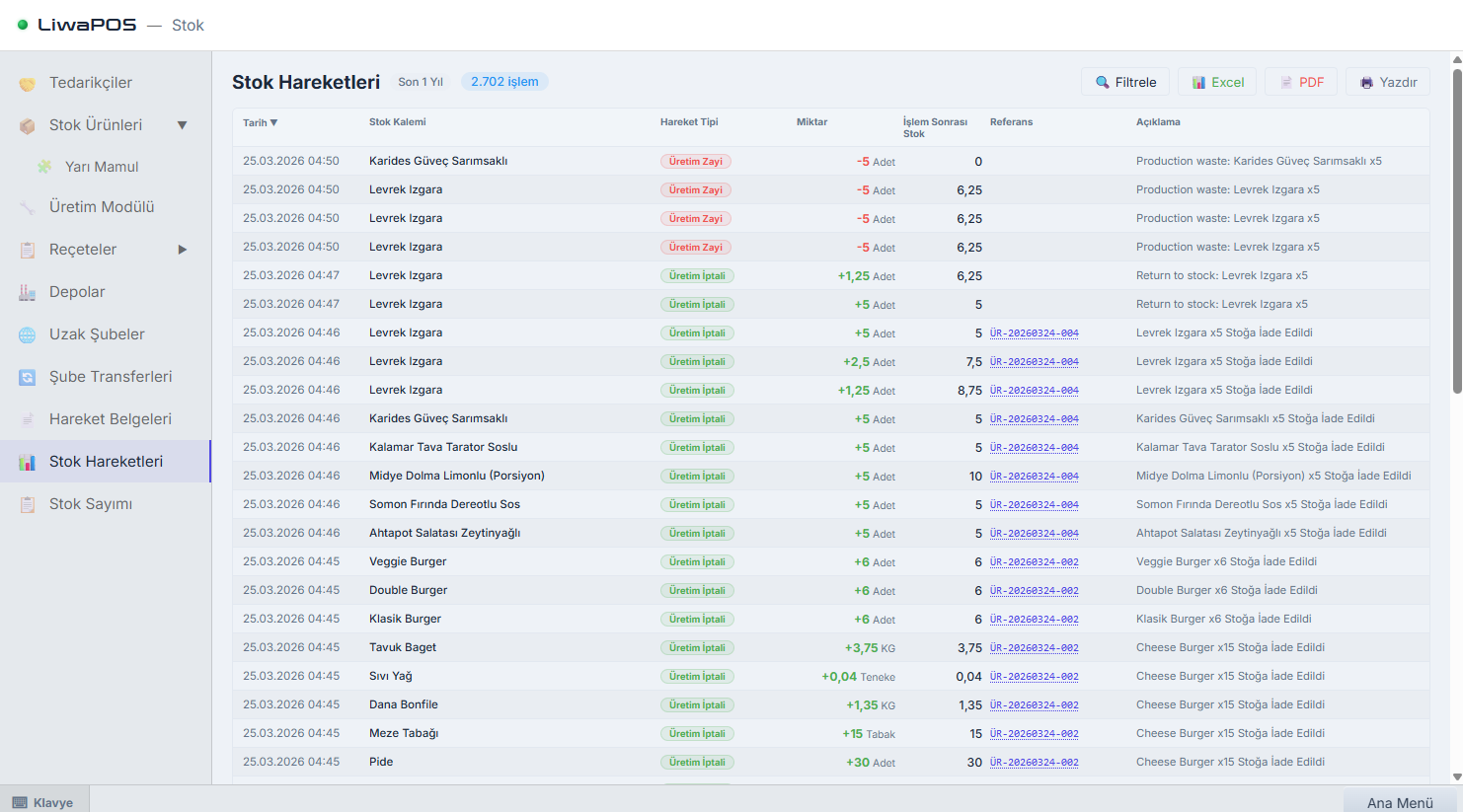Open the Filtrele filter button
The height and width of the screenshot is (812, 1463).
[x=1125, y=82]
